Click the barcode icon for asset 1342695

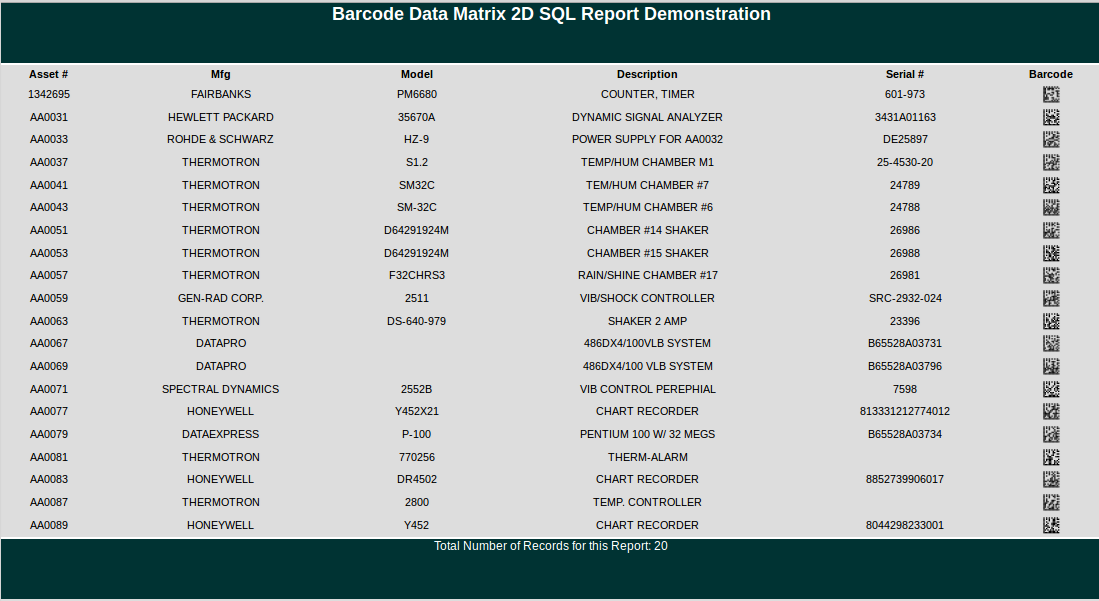click(1051, 94)
